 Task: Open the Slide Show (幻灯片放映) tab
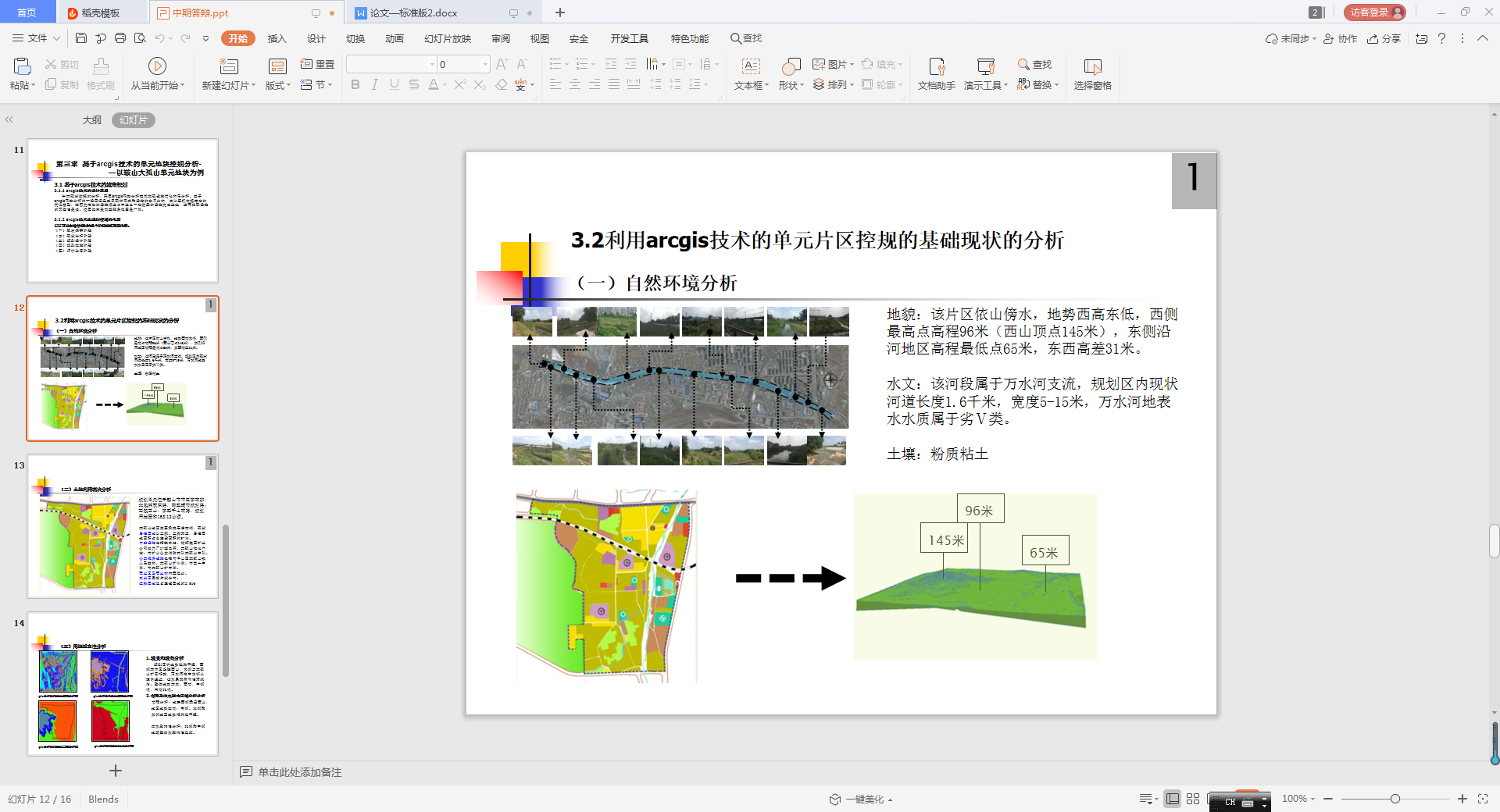pyautogui.click(x=448, y=38)
